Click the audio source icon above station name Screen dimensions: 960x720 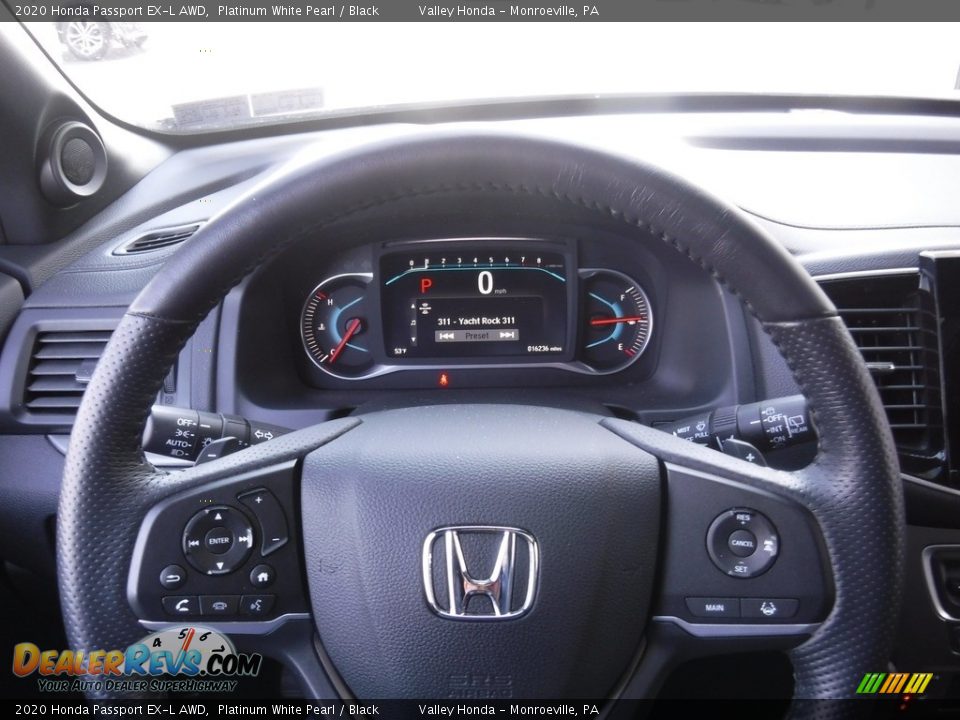click(x=425, y=307)
